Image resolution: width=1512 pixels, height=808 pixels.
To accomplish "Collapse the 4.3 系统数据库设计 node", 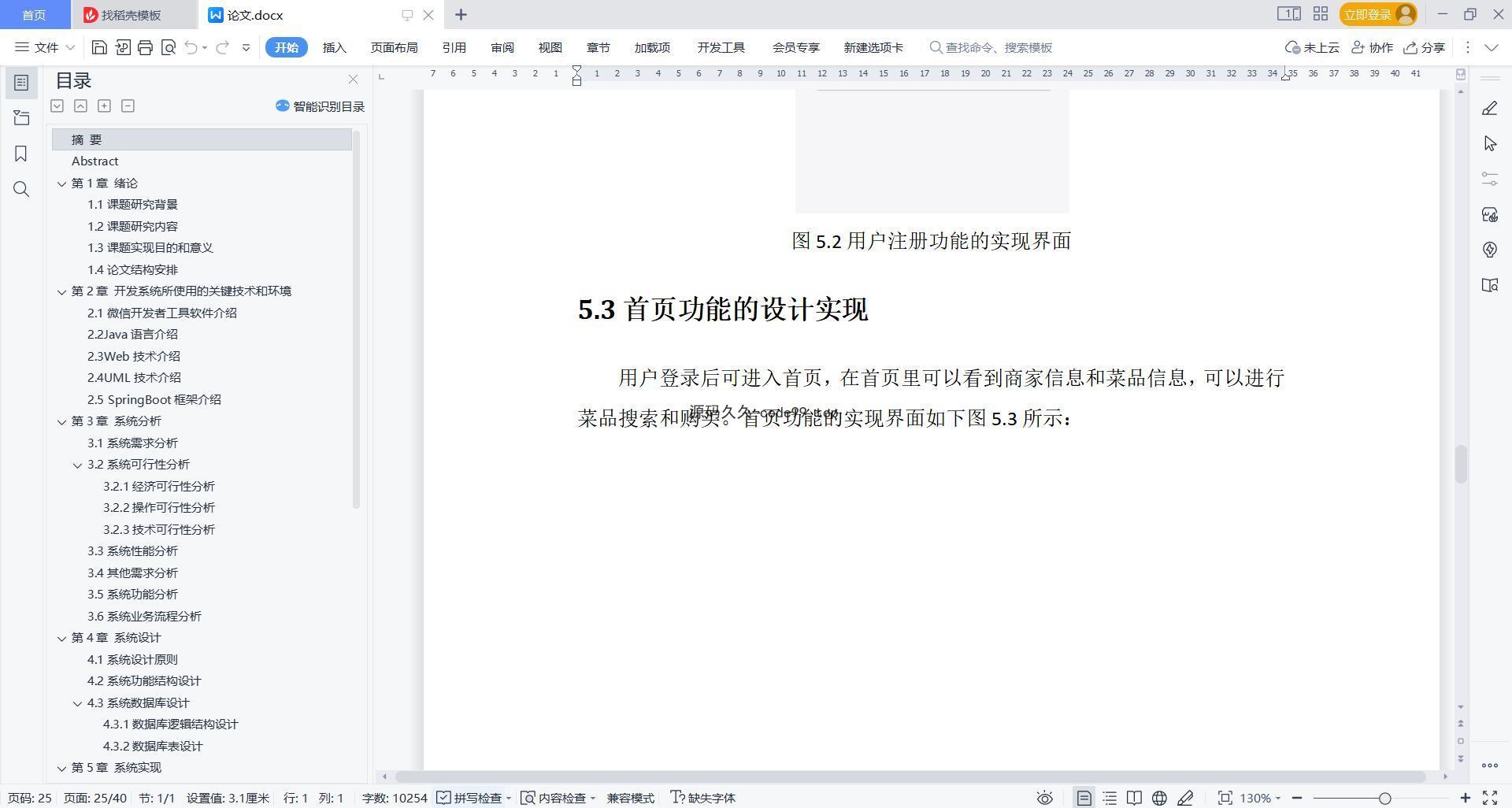I will click(77, 703).
